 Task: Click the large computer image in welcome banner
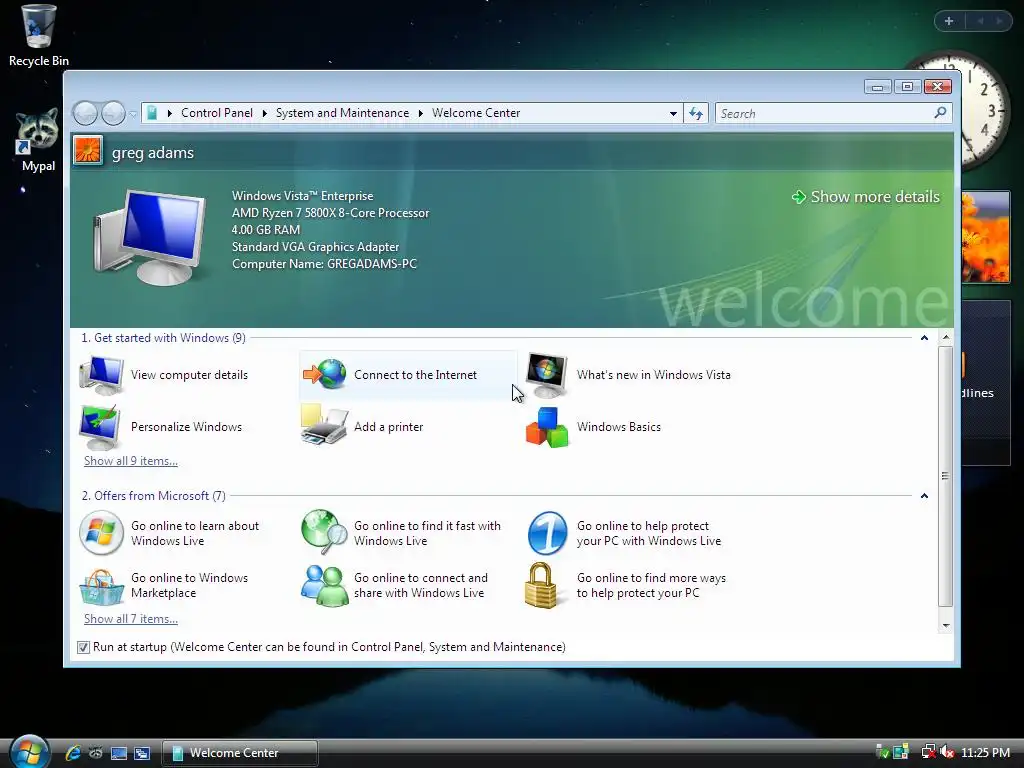point(149,237)
